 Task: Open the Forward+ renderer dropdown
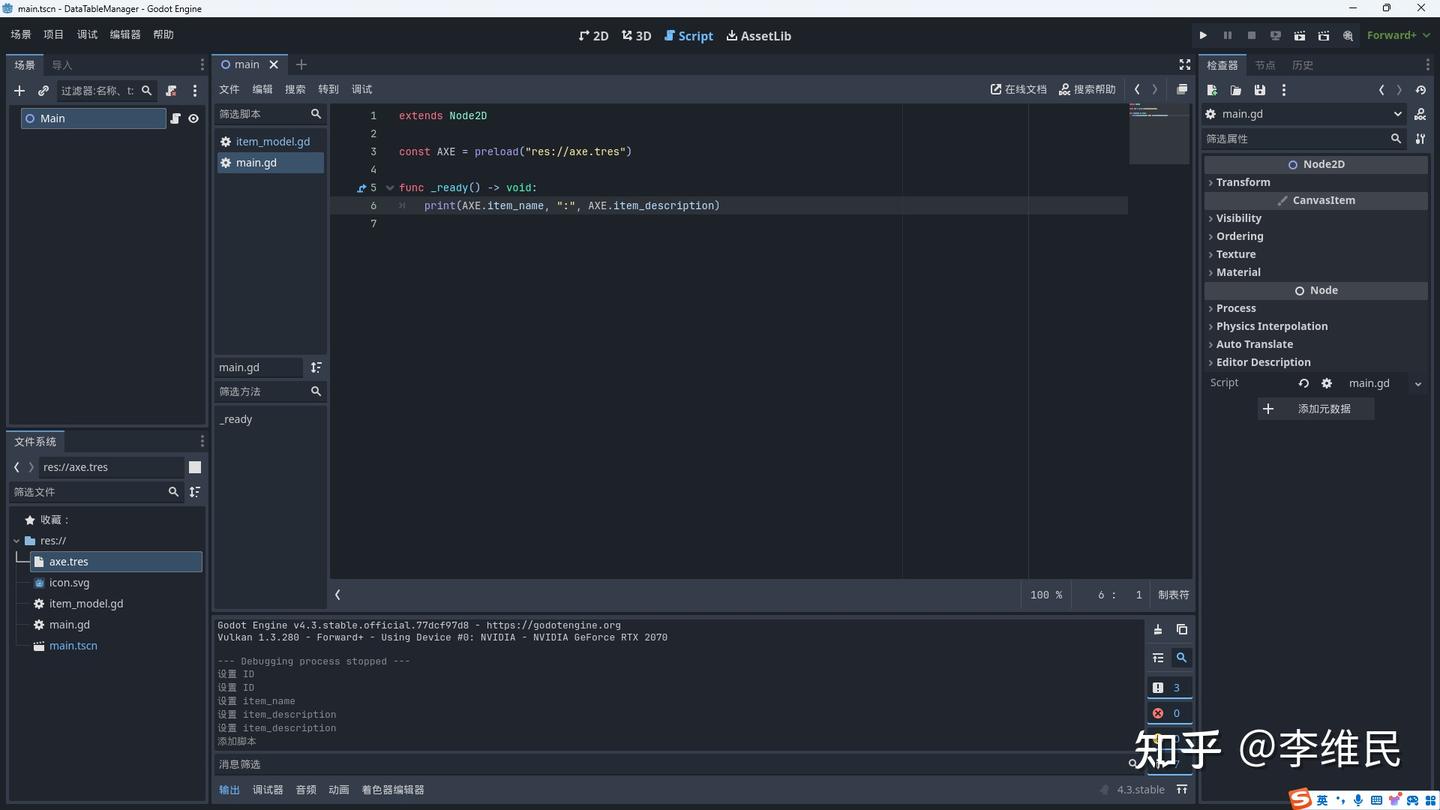[1397, 36]
